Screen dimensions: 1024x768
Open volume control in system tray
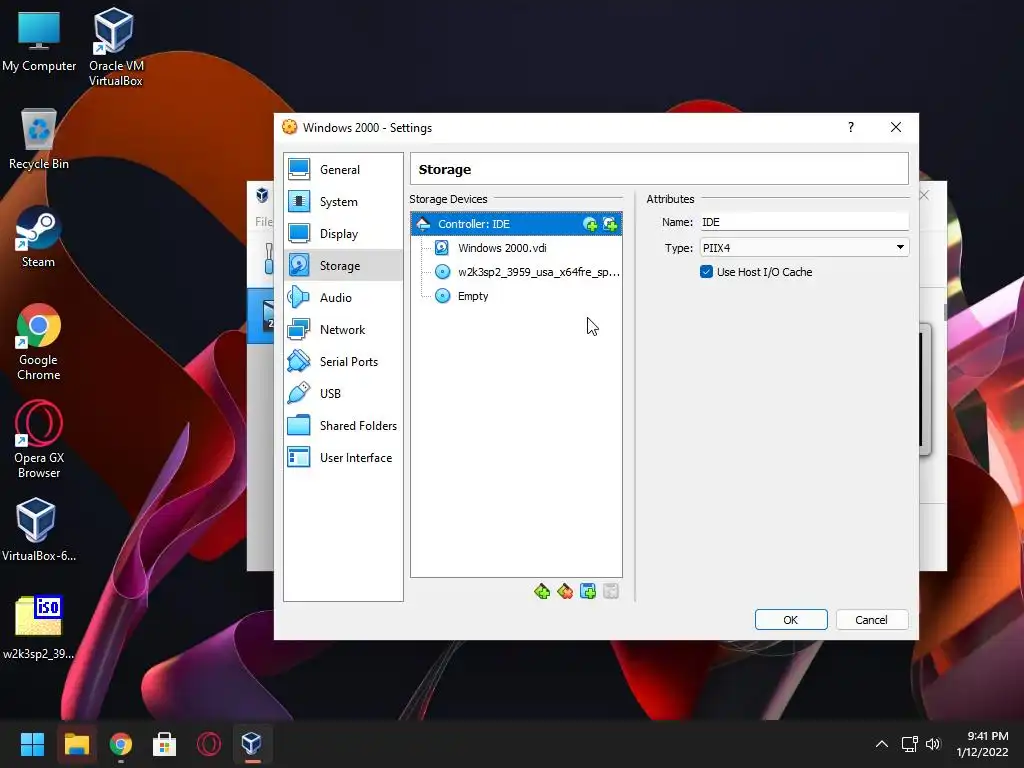coord(933,744)
